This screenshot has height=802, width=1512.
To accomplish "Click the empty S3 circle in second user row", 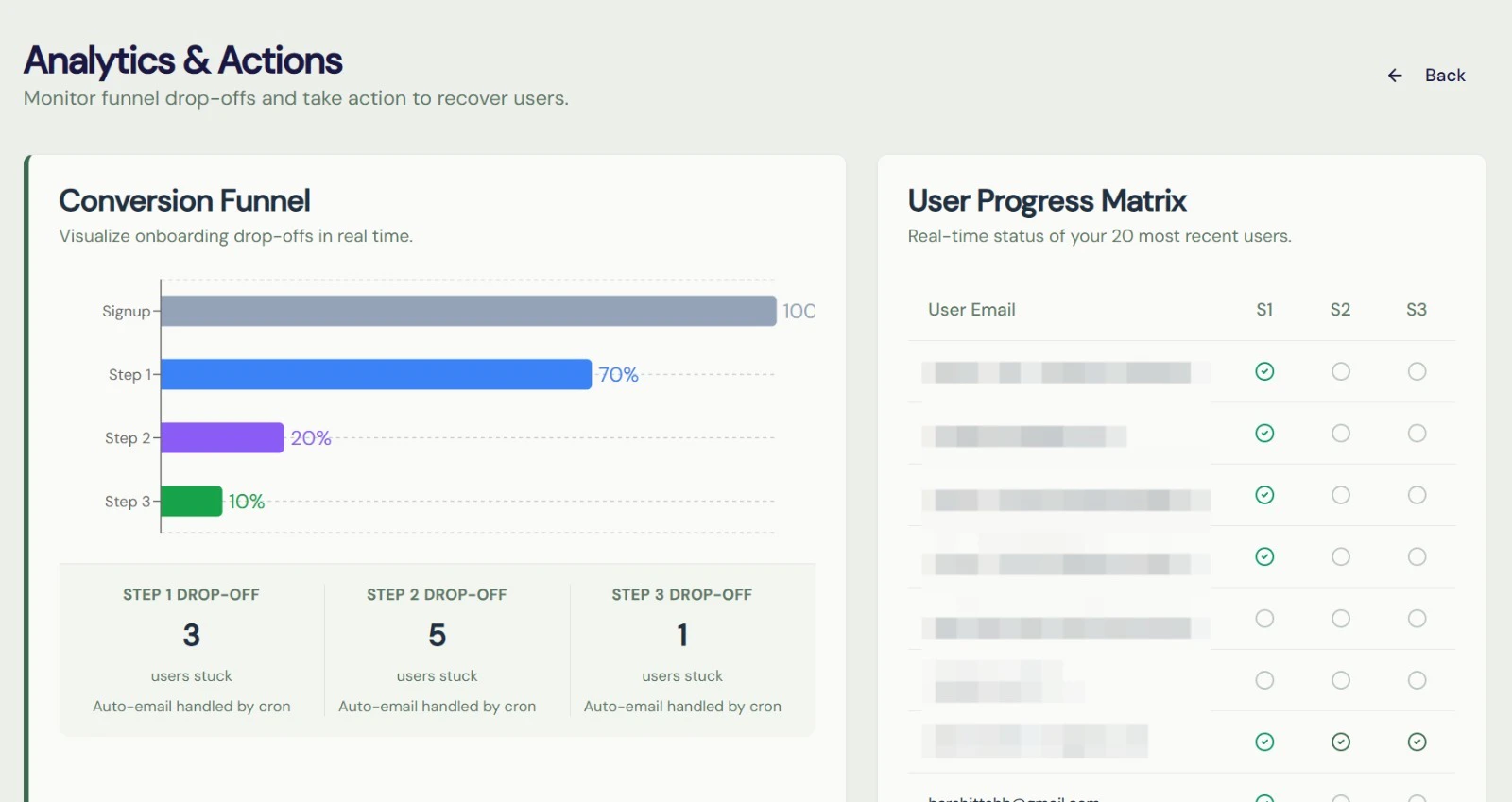I will 1417,433.
